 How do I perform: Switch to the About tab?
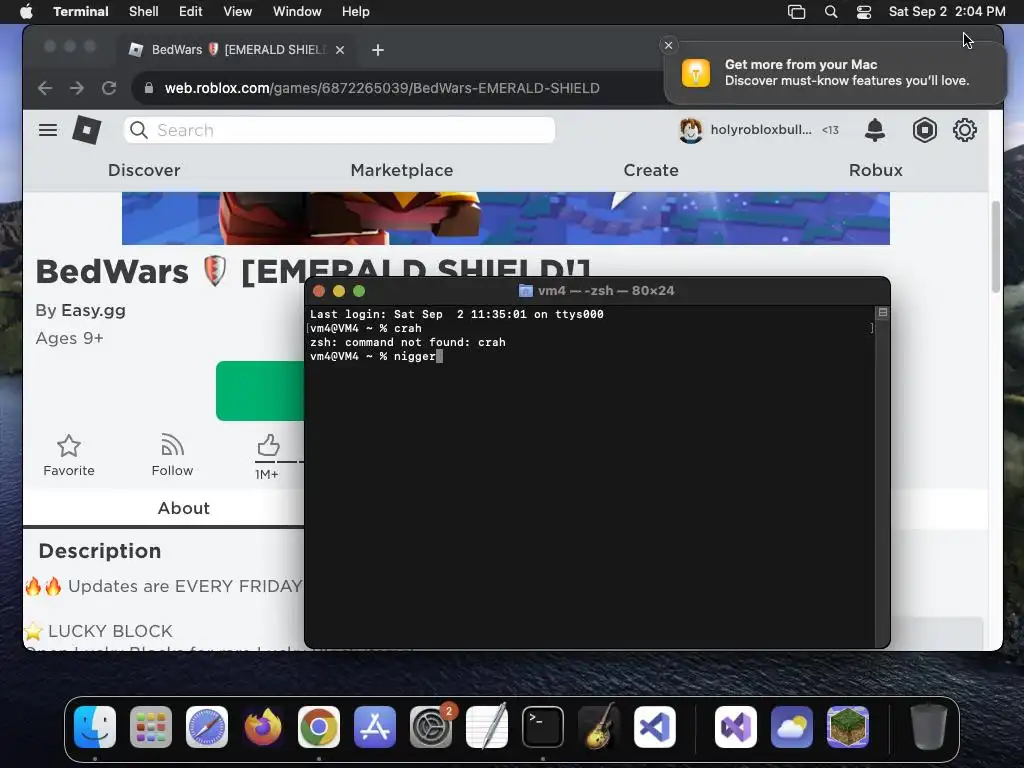click(x=184, y=508)
